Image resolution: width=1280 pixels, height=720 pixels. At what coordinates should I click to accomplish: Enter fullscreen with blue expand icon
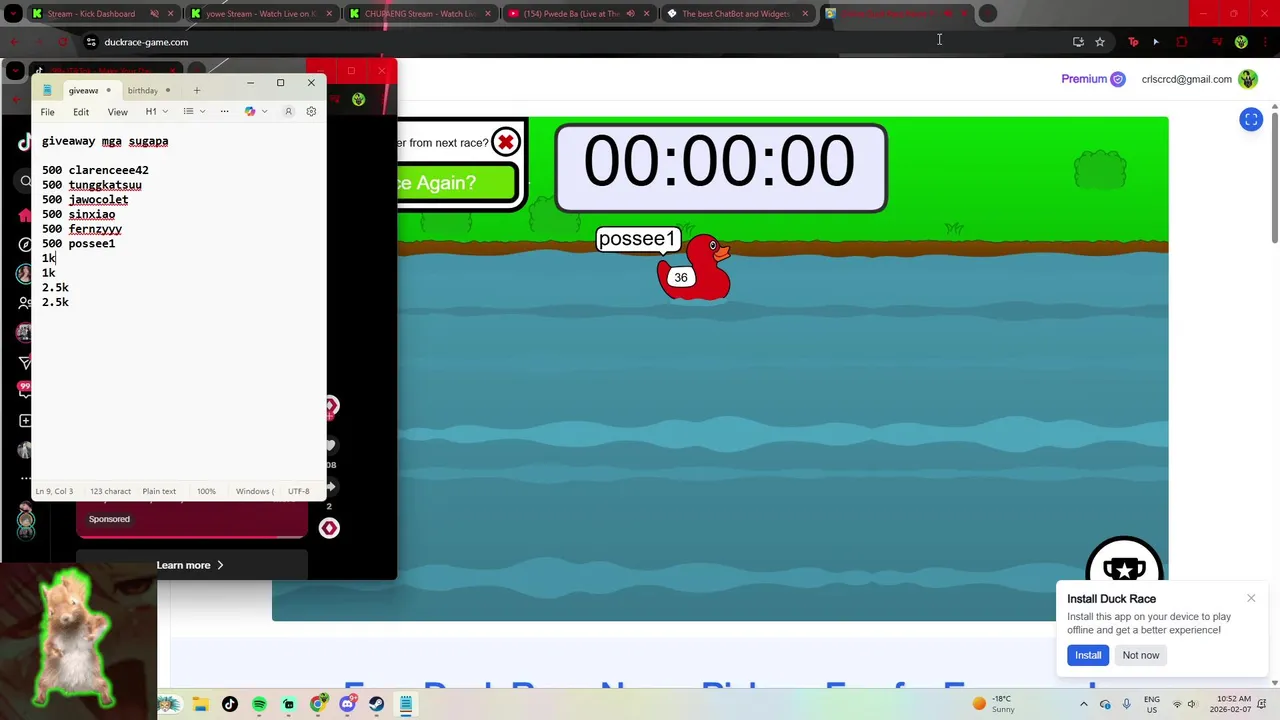[1251, 120]
